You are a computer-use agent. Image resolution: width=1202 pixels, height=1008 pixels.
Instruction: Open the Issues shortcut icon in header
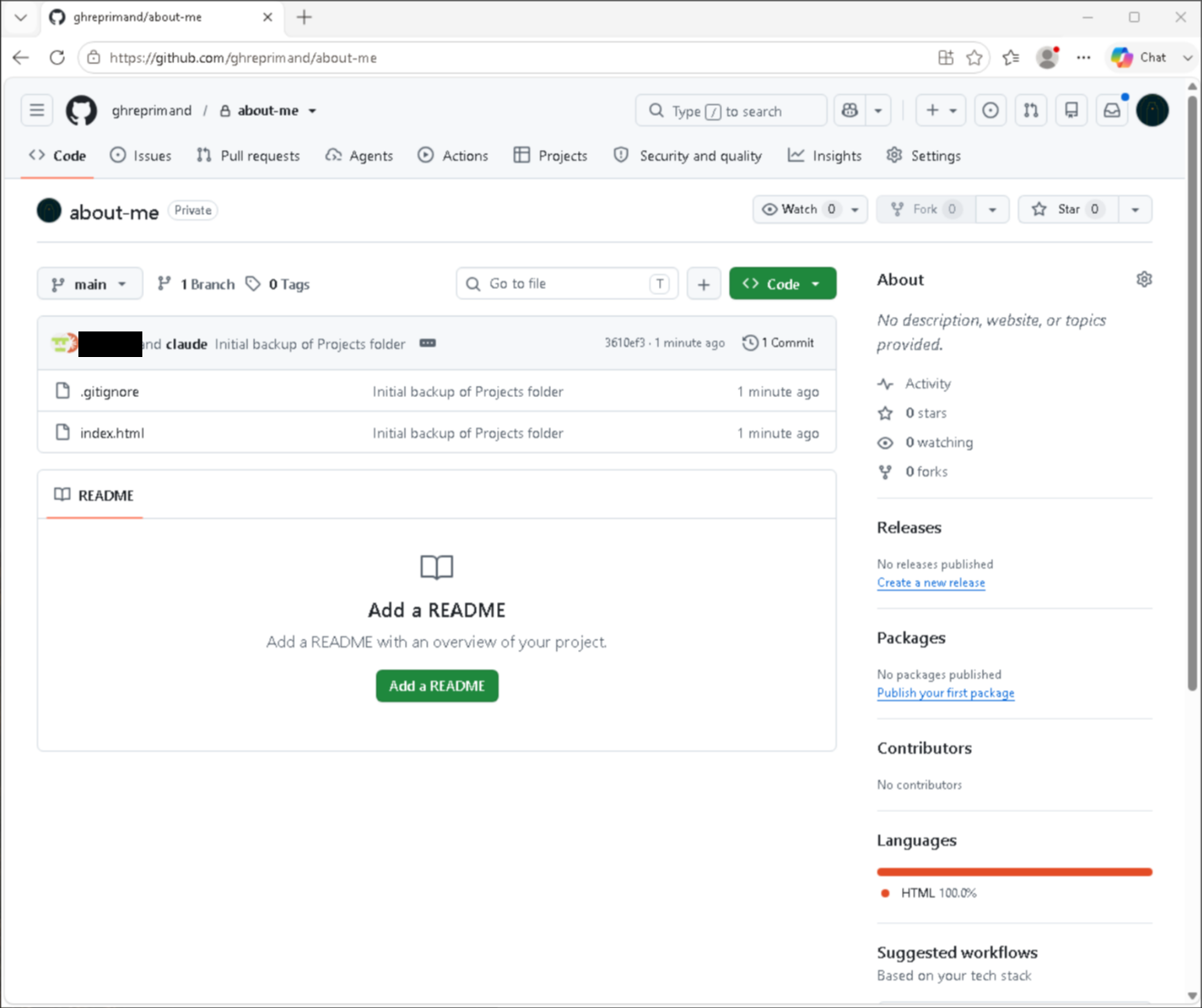(991, 110)
